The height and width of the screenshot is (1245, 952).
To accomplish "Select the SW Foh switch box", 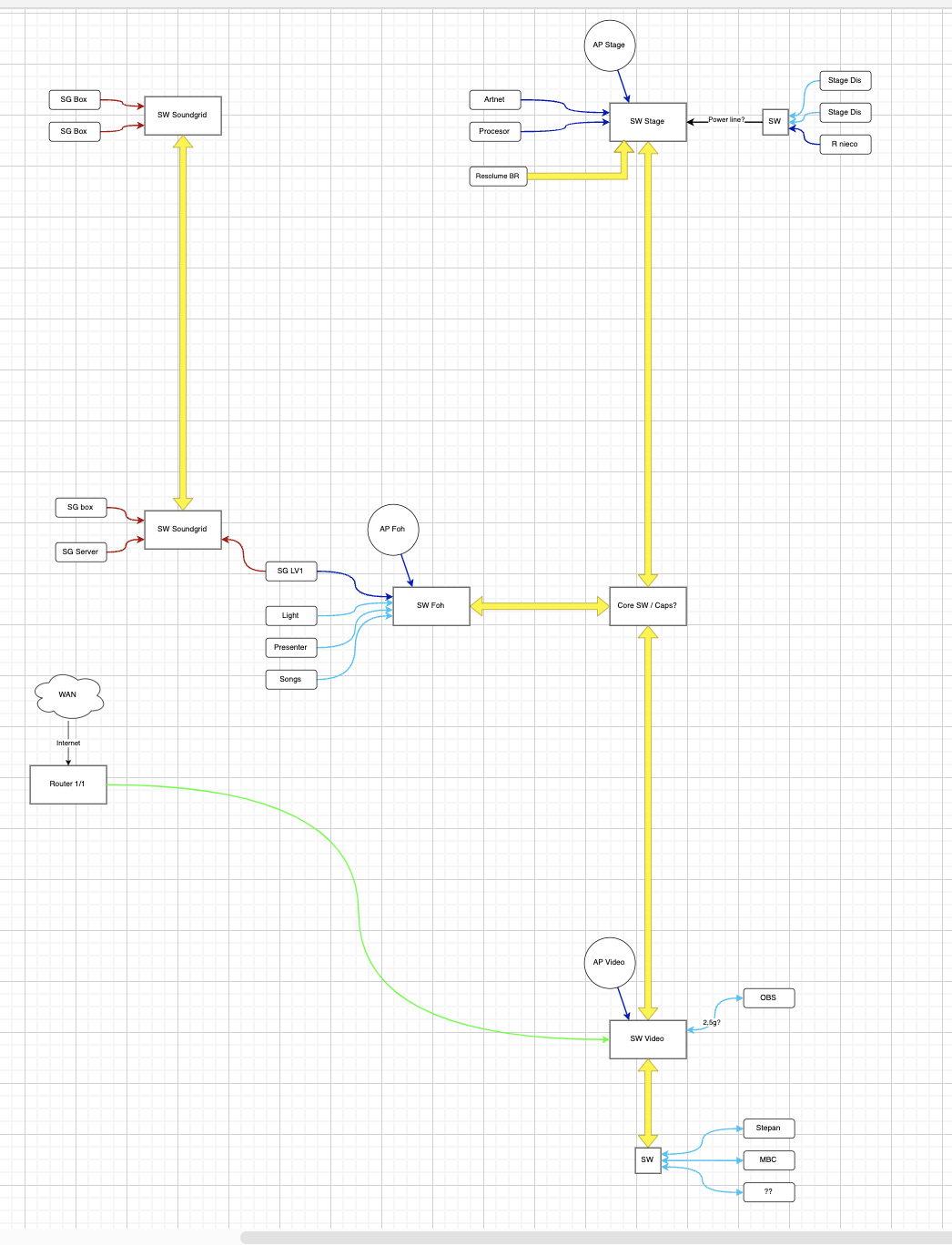I will [x=431, y=606].
